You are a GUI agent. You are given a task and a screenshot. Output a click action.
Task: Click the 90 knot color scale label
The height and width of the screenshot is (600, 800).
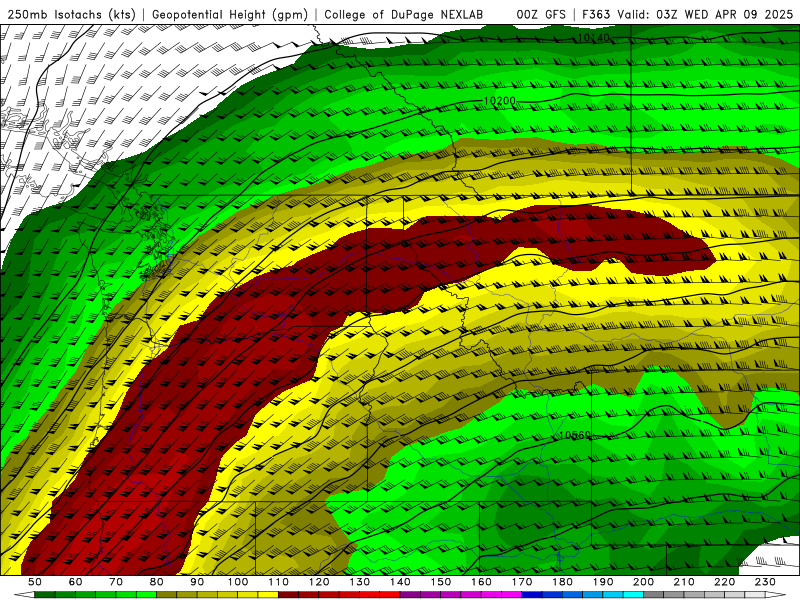coord(197,582)
